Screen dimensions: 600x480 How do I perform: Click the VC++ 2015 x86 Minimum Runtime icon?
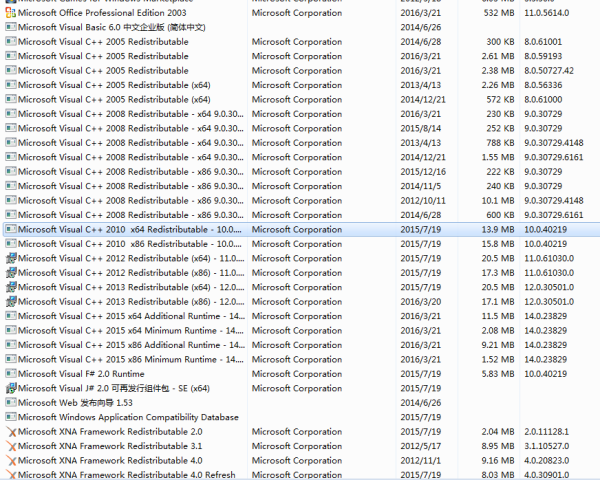pyautogui.click(x=11, y=359)
